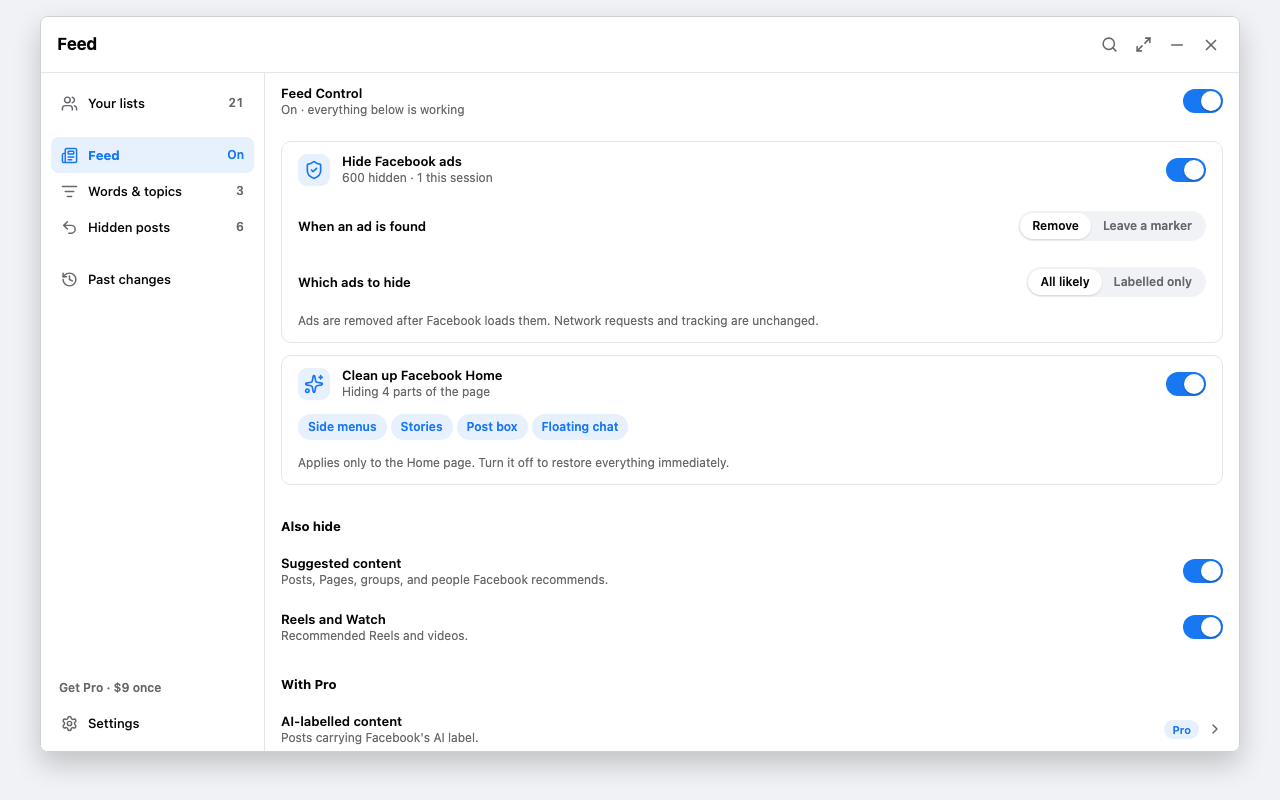Toggle the Side menus chip
Image resolution: width=1280 pixels, height=800 pixels.
[342, 427]
